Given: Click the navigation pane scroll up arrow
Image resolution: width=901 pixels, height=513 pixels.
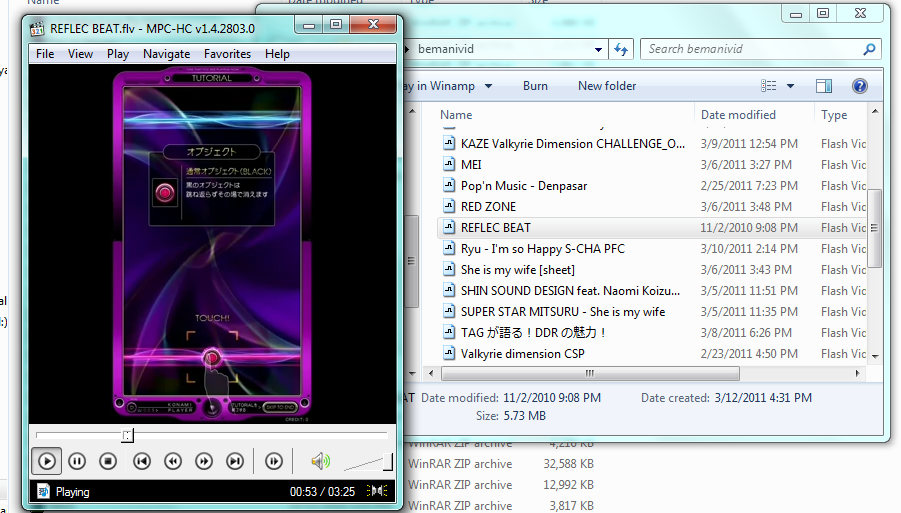Looking at the screenshot, I should [412, 111].
